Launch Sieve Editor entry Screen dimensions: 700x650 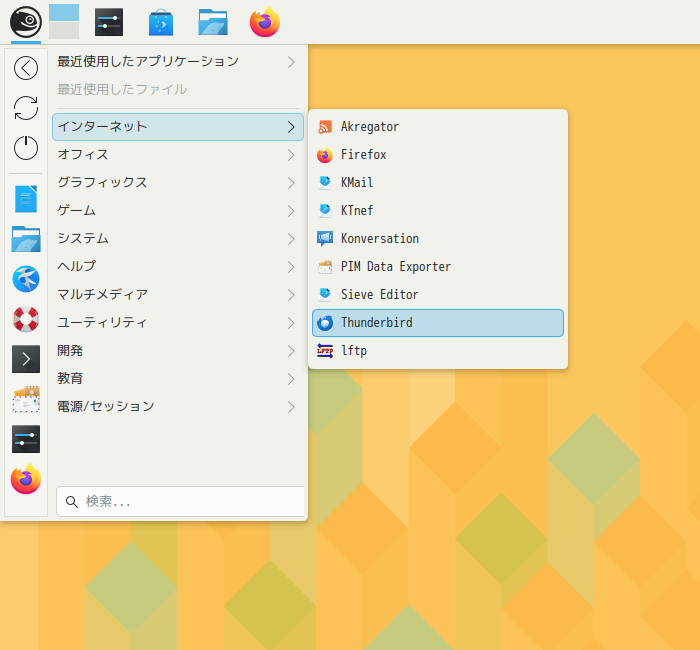tap(438, 295)
